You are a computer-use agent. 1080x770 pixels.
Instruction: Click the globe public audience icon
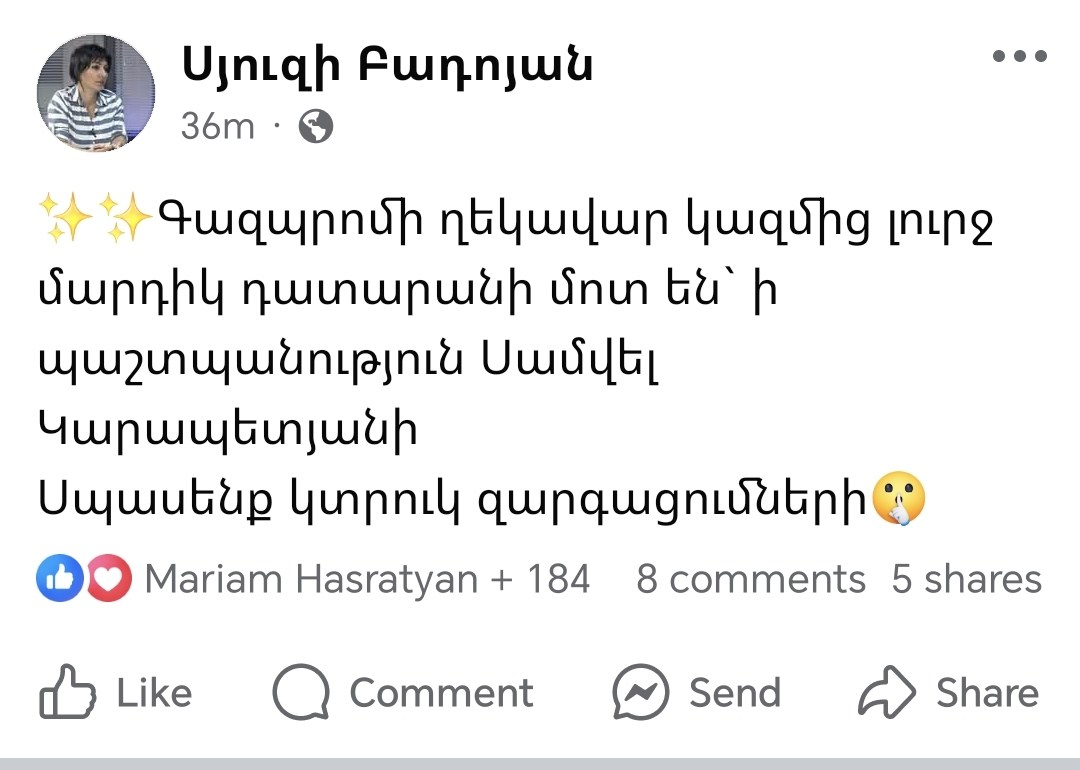tap(315, 127)
